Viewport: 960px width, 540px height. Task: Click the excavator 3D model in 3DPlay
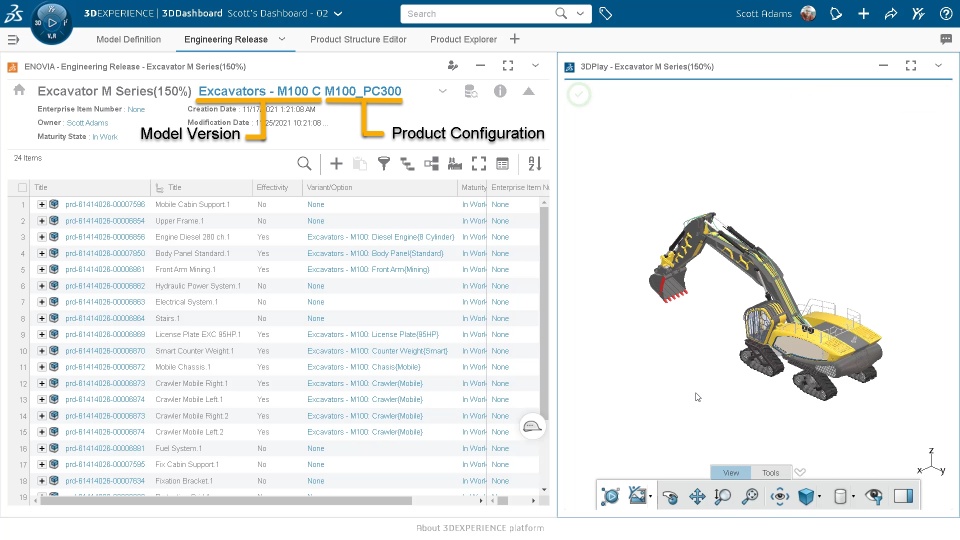click(x=765, y=306)
